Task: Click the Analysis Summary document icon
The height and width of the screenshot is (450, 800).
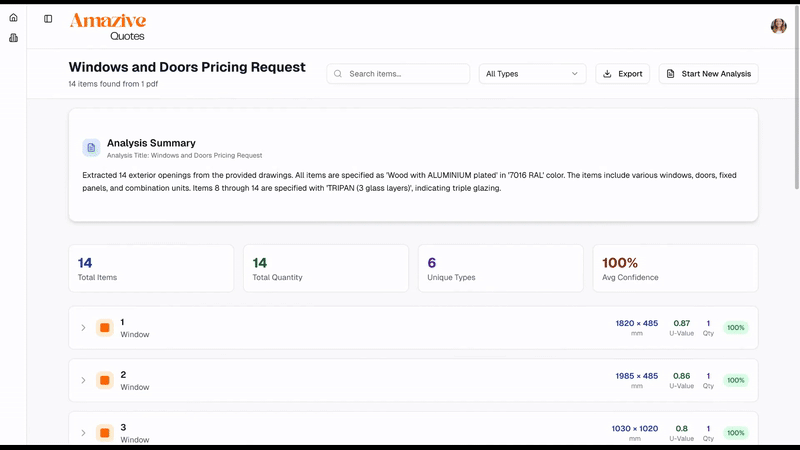Action: coord(91,147)
